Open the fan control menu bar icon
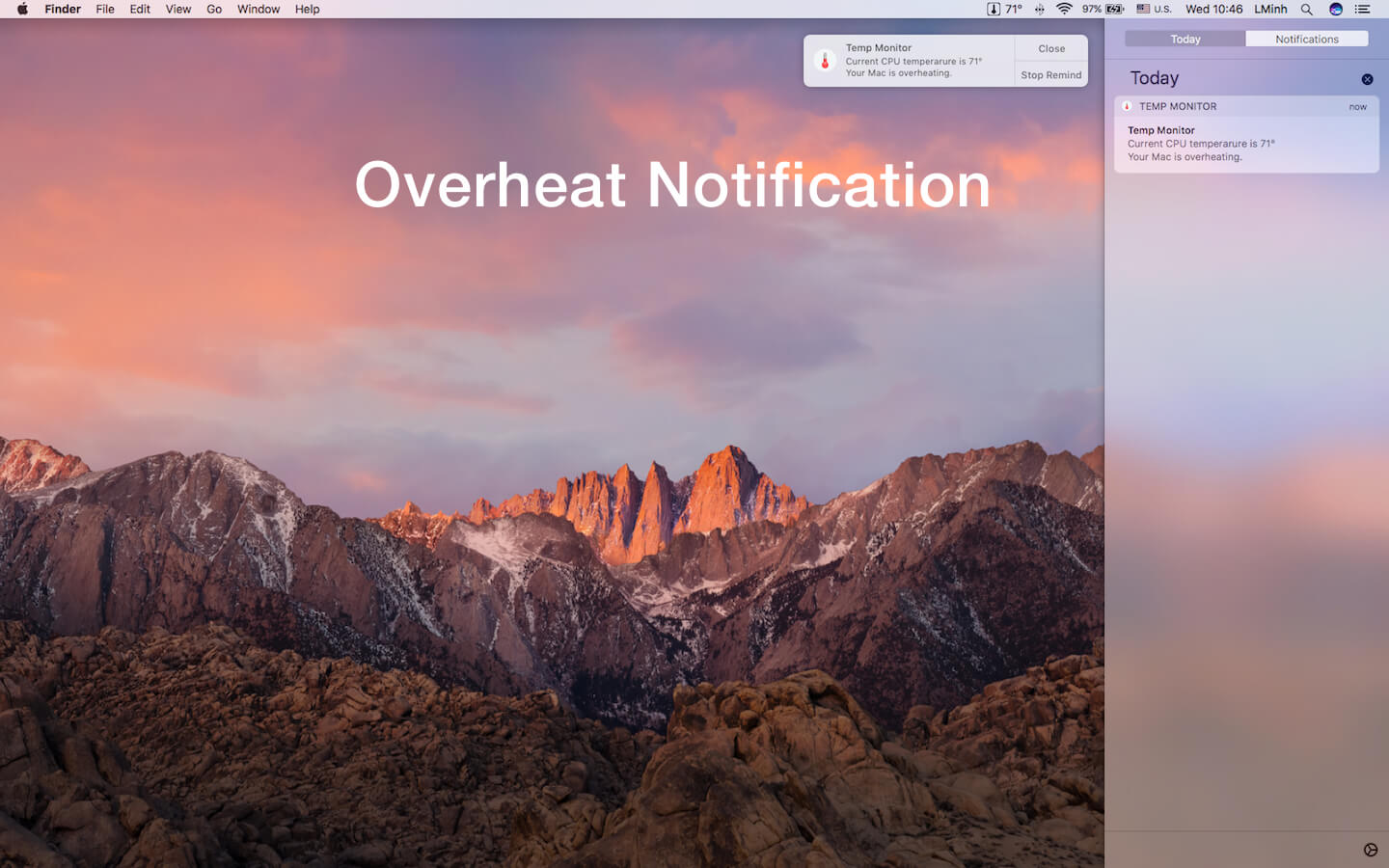 [x=1040, y=9]
